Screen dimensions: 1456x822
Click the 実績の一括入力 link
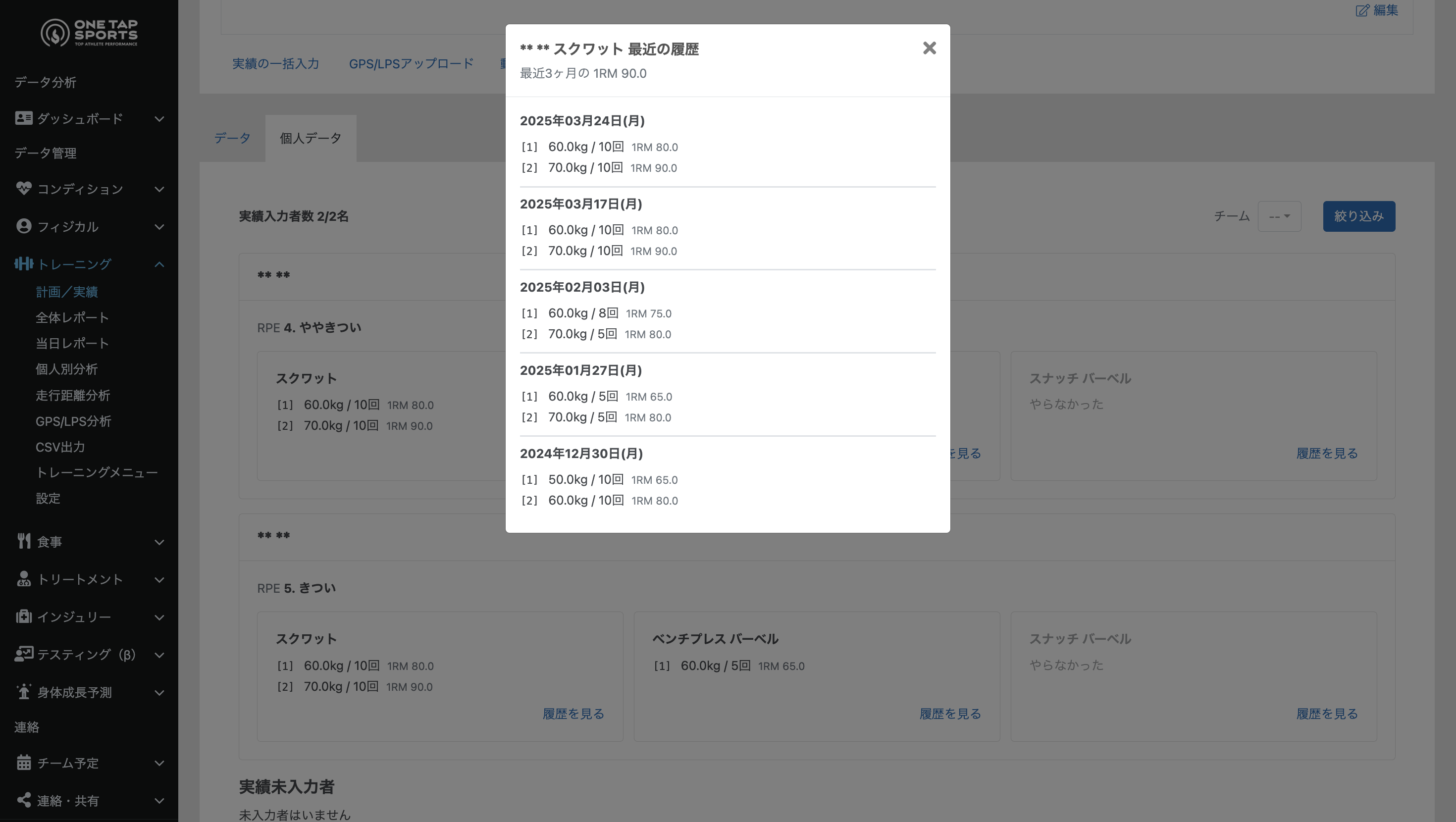(276, 64)
